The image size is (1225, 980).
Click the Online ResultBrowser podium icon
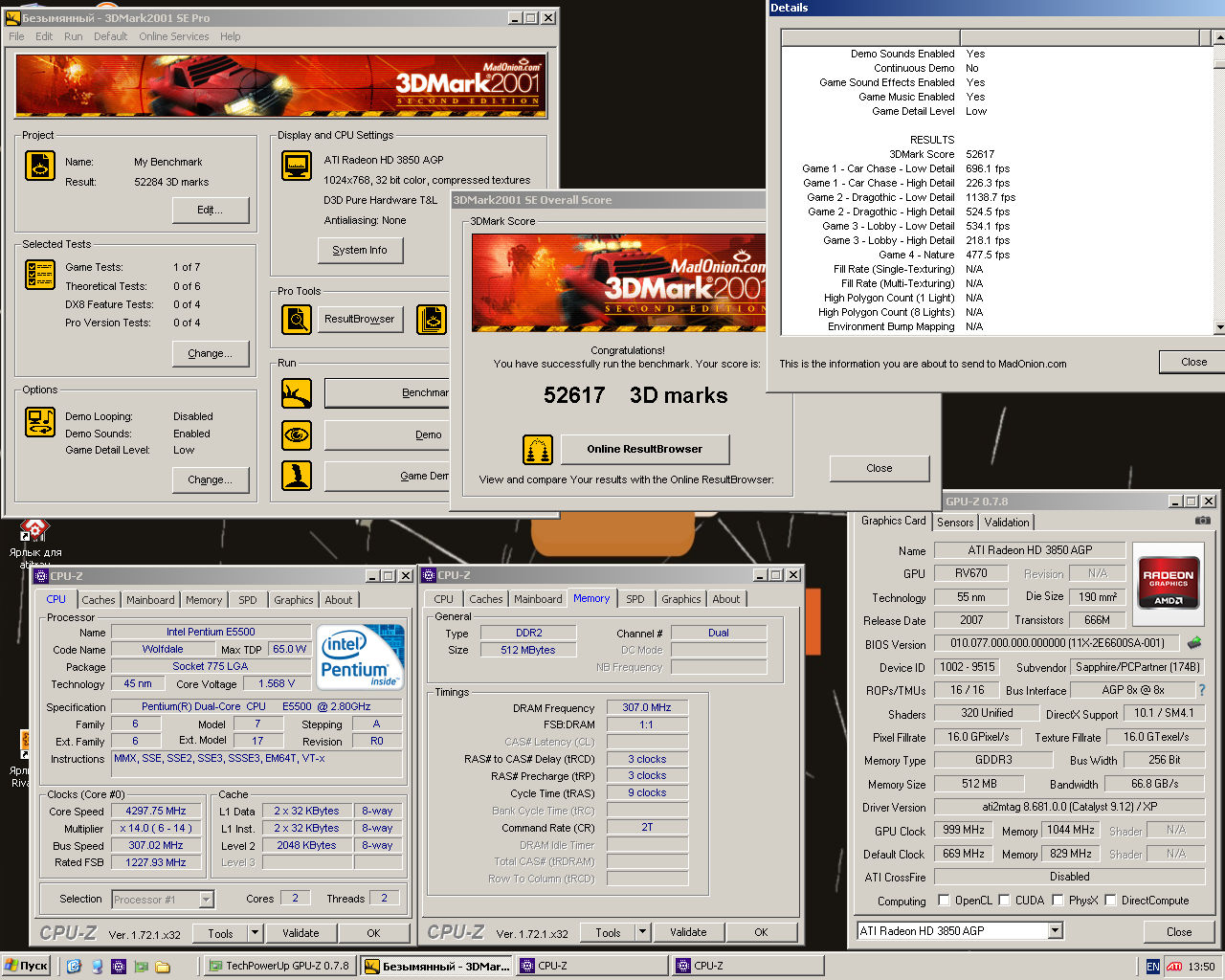pyautogui.click(x=538, y=450)
